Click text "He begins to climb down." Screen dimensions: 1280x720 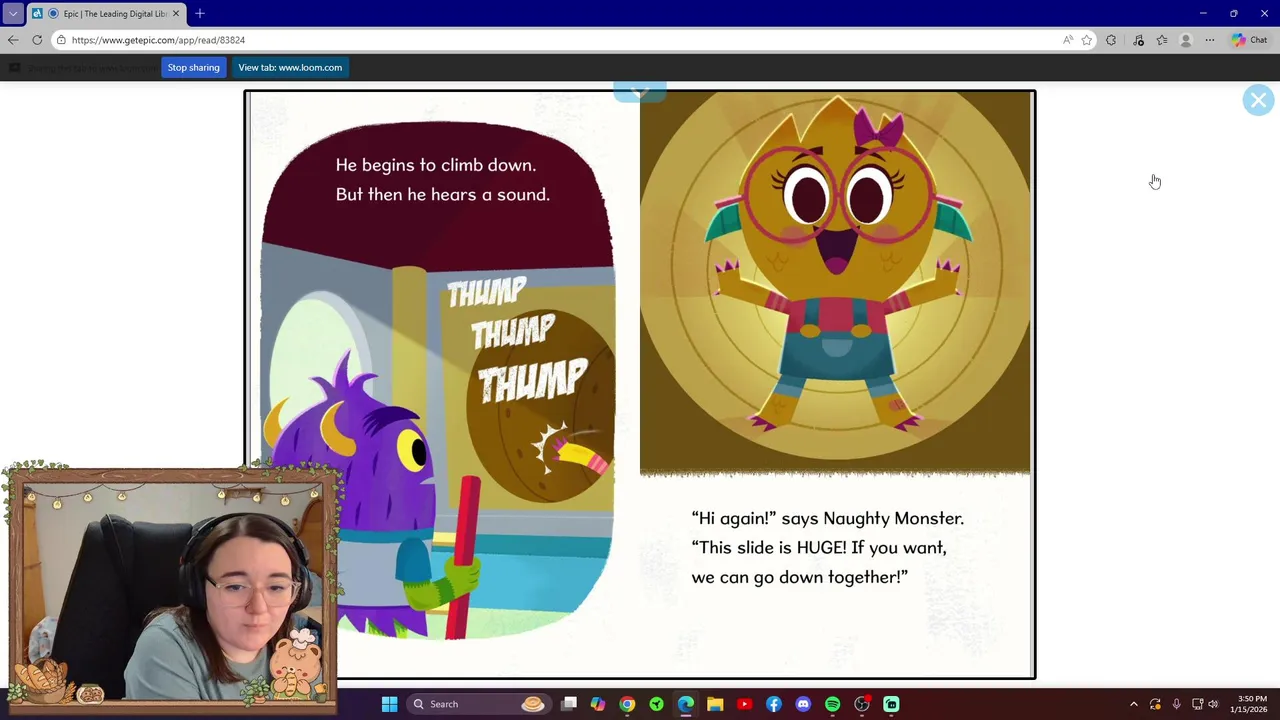click(436, 165)
